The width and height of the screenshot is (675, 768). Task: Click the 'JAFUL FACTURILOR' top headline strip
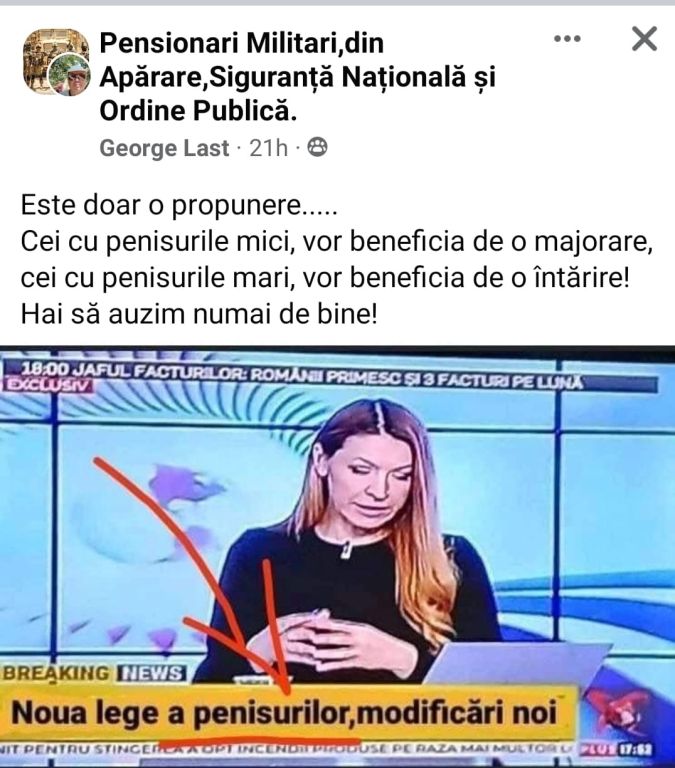(330, 376)
